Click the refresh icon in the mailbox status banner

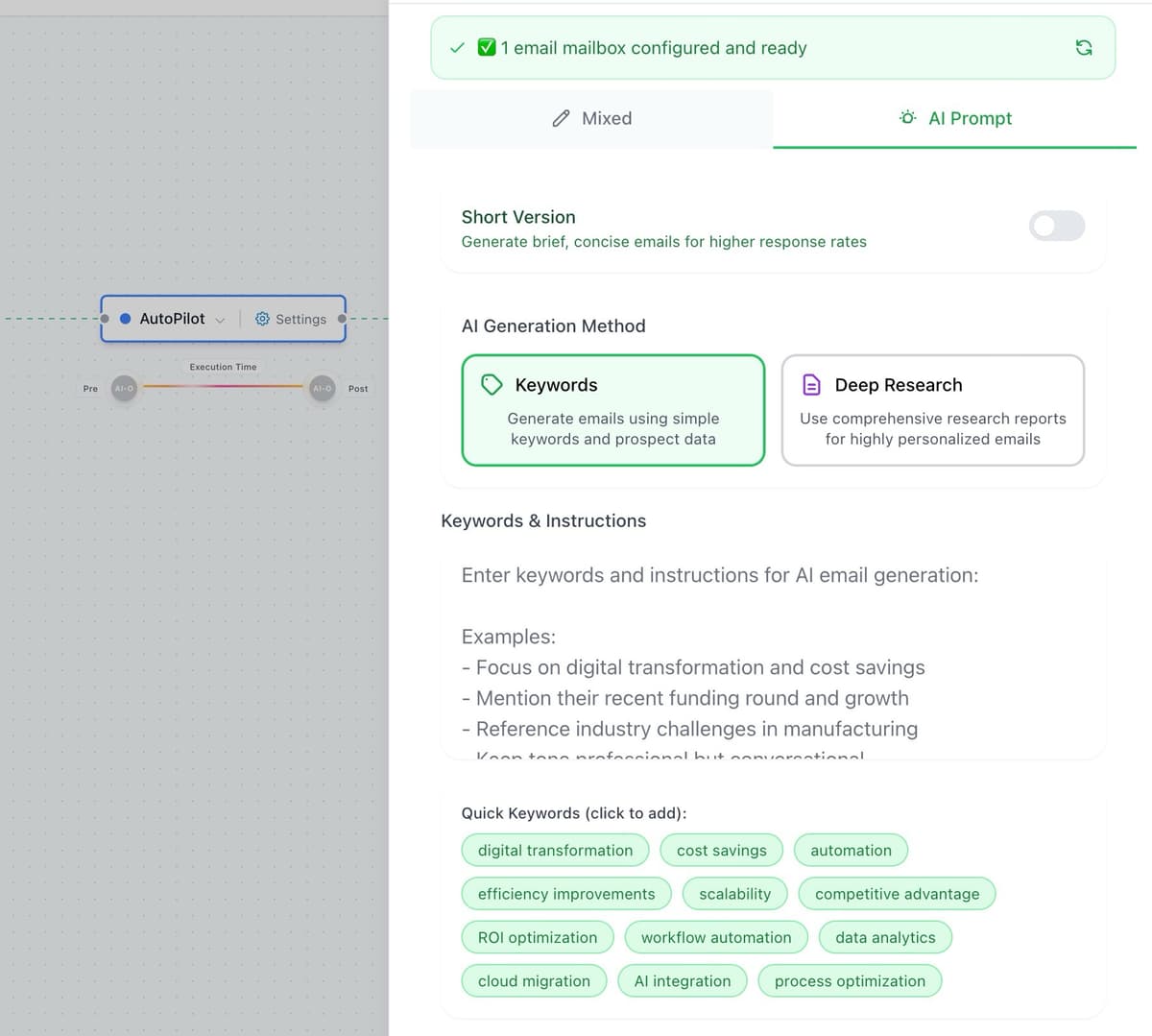click(x=1084, y=47)
